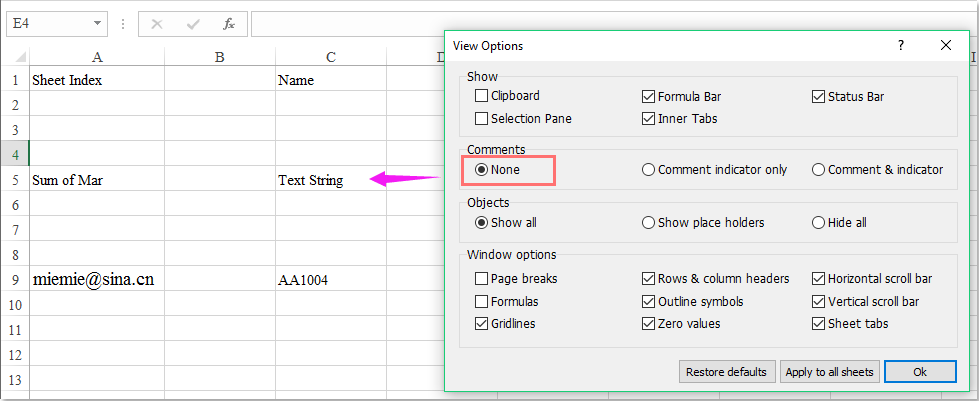979x401 pixels.
Task: Select the Comment indicator only option
Action: click(649, 170)
